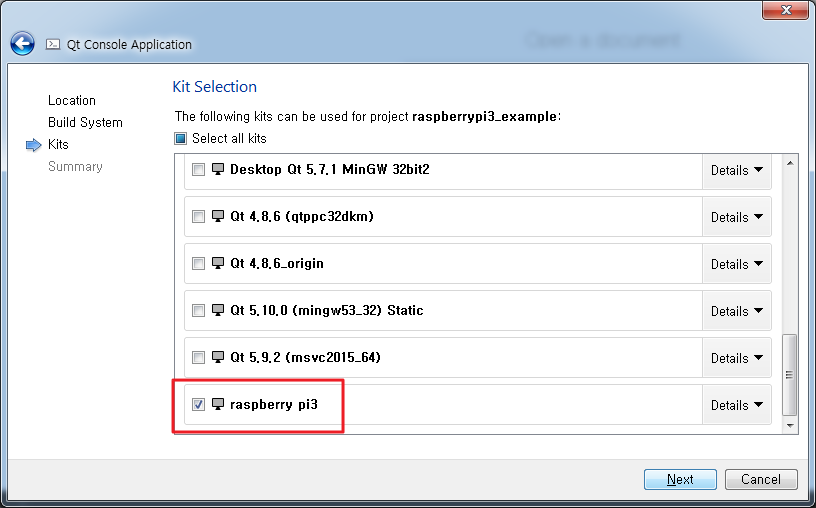Click the Qt Console Application terminal icon

pyautogui.click(x=53, y=44)
